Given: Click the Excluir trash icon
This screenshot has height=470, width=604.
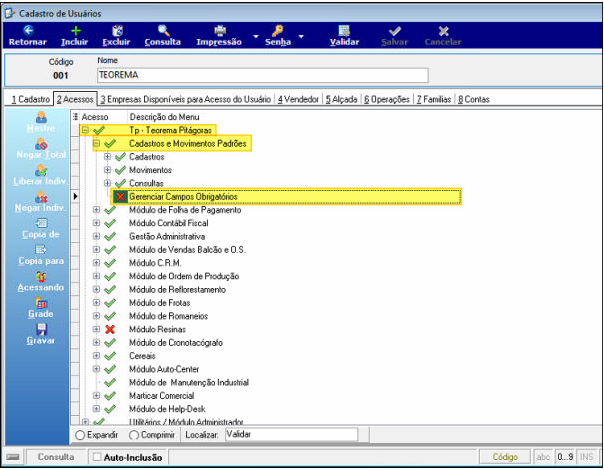Looking at the screenshot, I should click(x=117, y=30).
